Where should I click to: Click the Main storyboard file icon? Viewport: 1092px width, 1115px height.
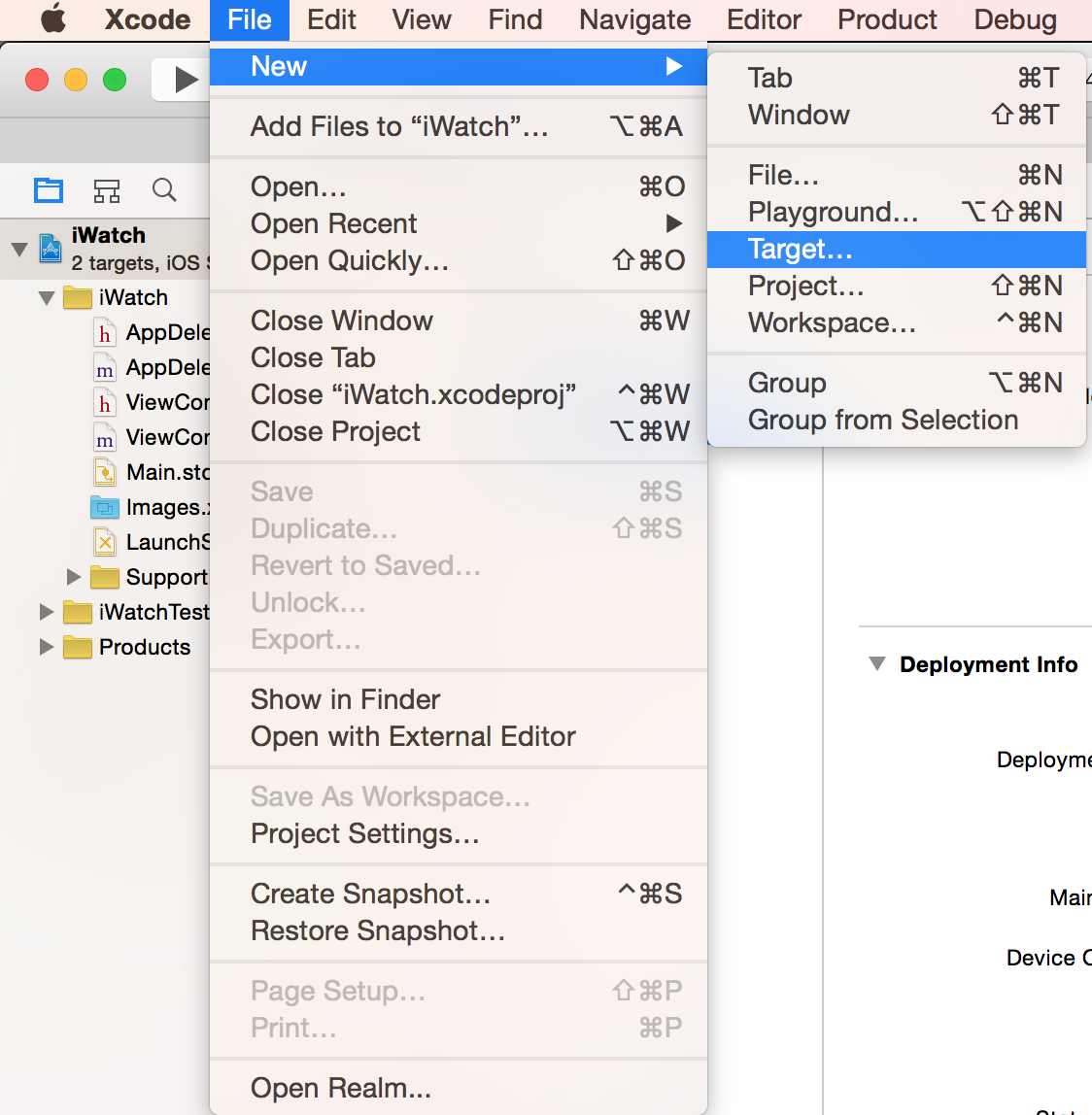coord(105,472)
